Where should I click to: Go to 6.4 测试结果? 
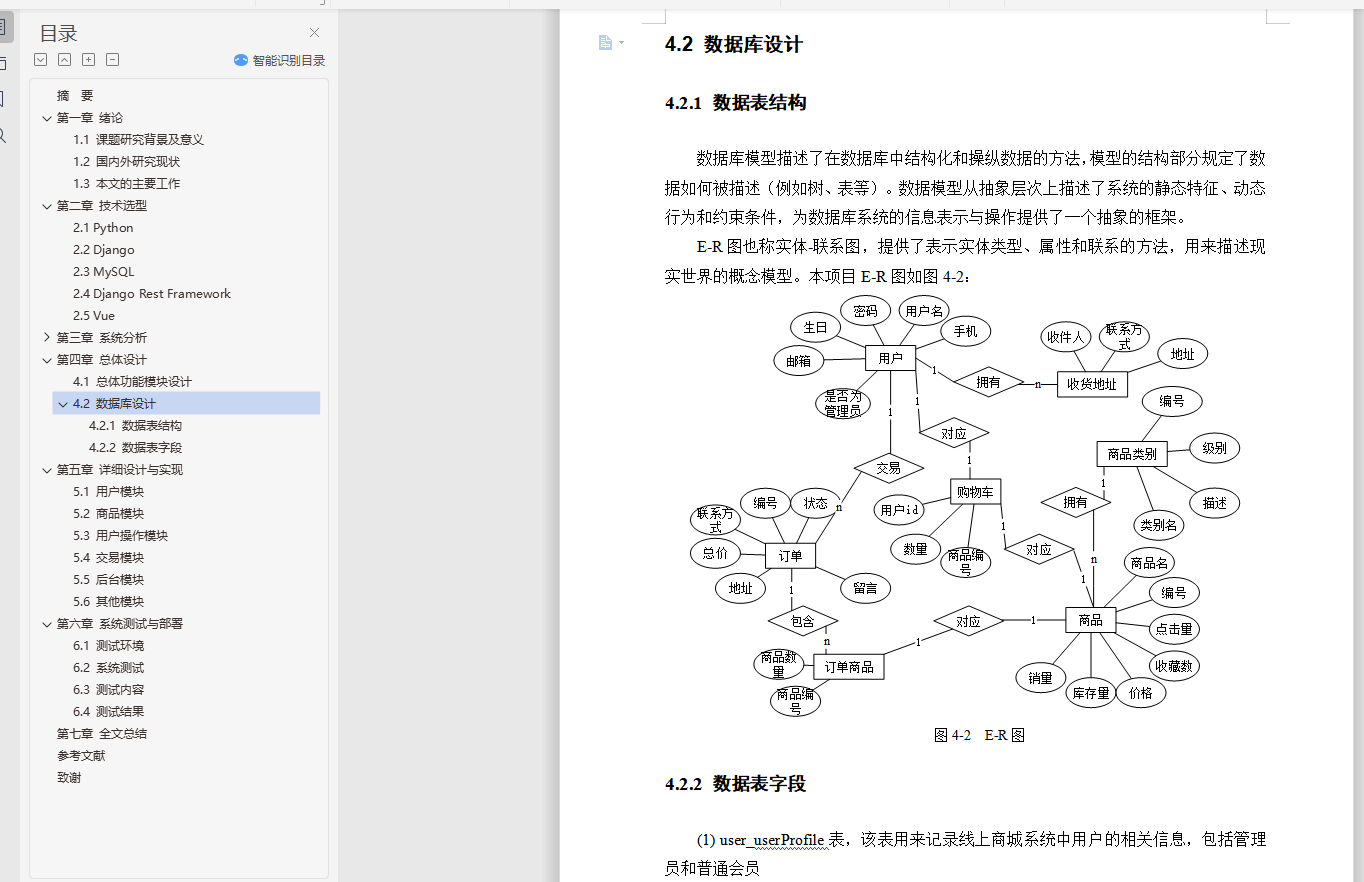click(x=108, y=712)
